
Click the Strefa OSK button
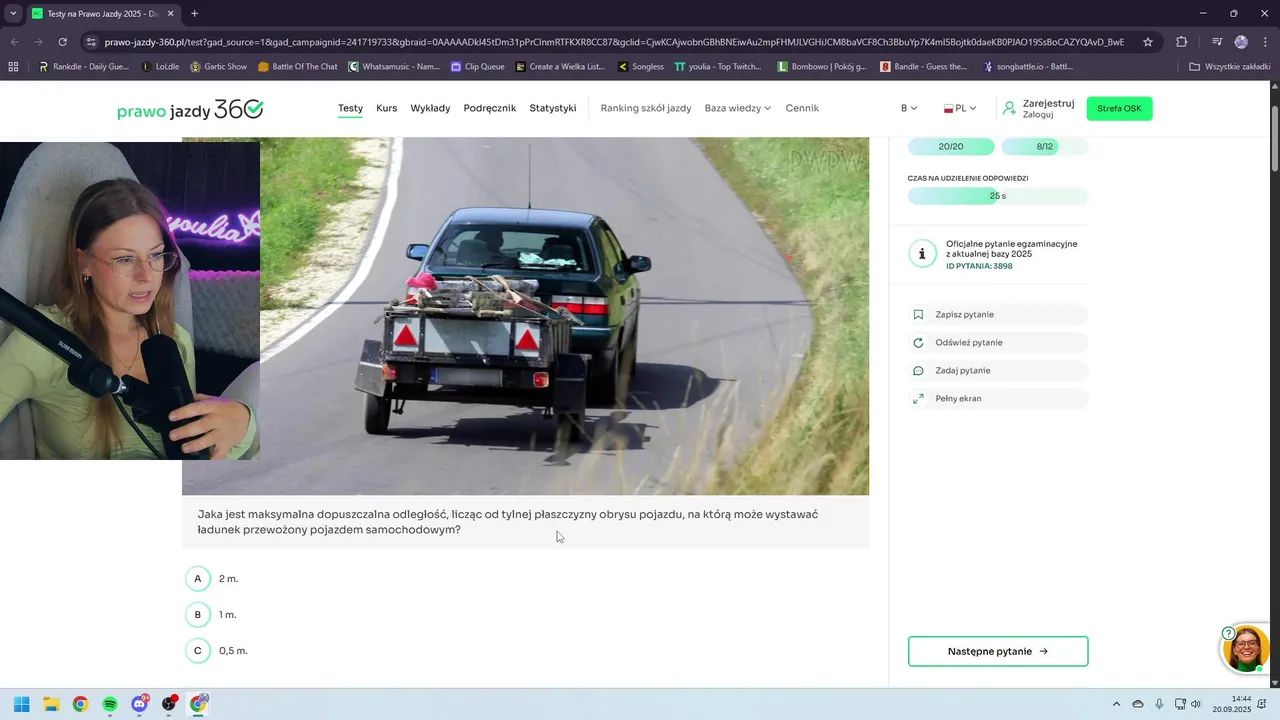click(x=1119, y=108)
